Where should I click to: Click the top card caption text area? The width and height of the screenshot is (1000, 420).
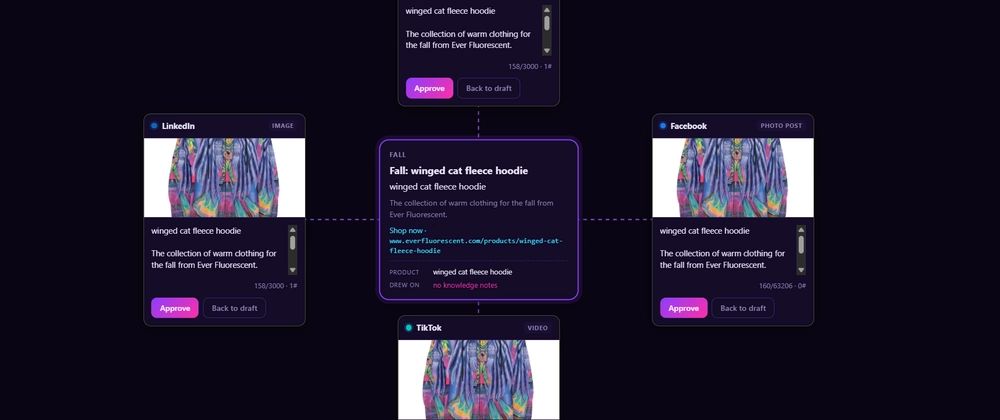coord(473,28)
